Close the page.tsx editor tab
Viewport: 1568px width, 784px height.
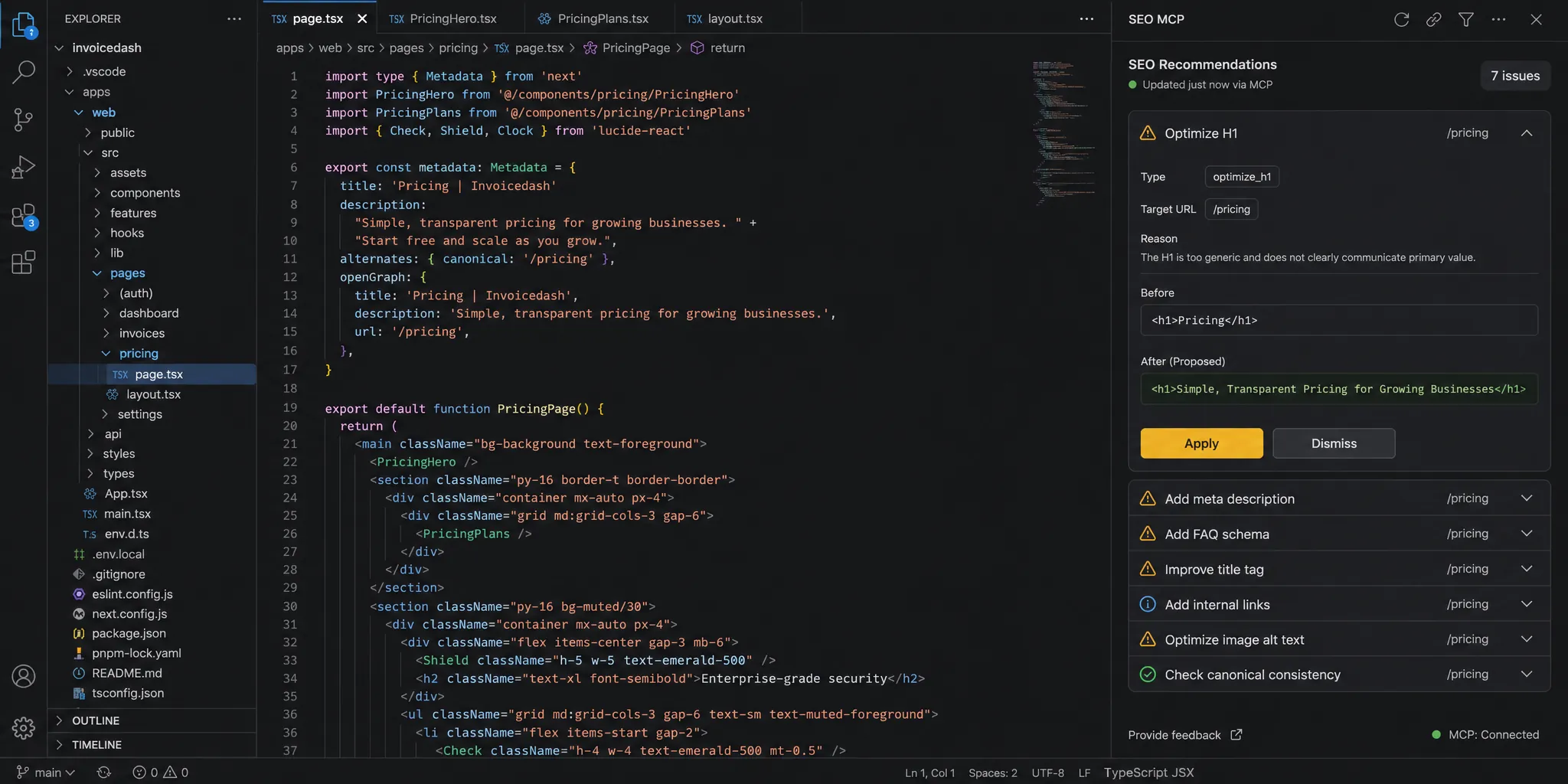pyautogui.click(x=362, y=18)
